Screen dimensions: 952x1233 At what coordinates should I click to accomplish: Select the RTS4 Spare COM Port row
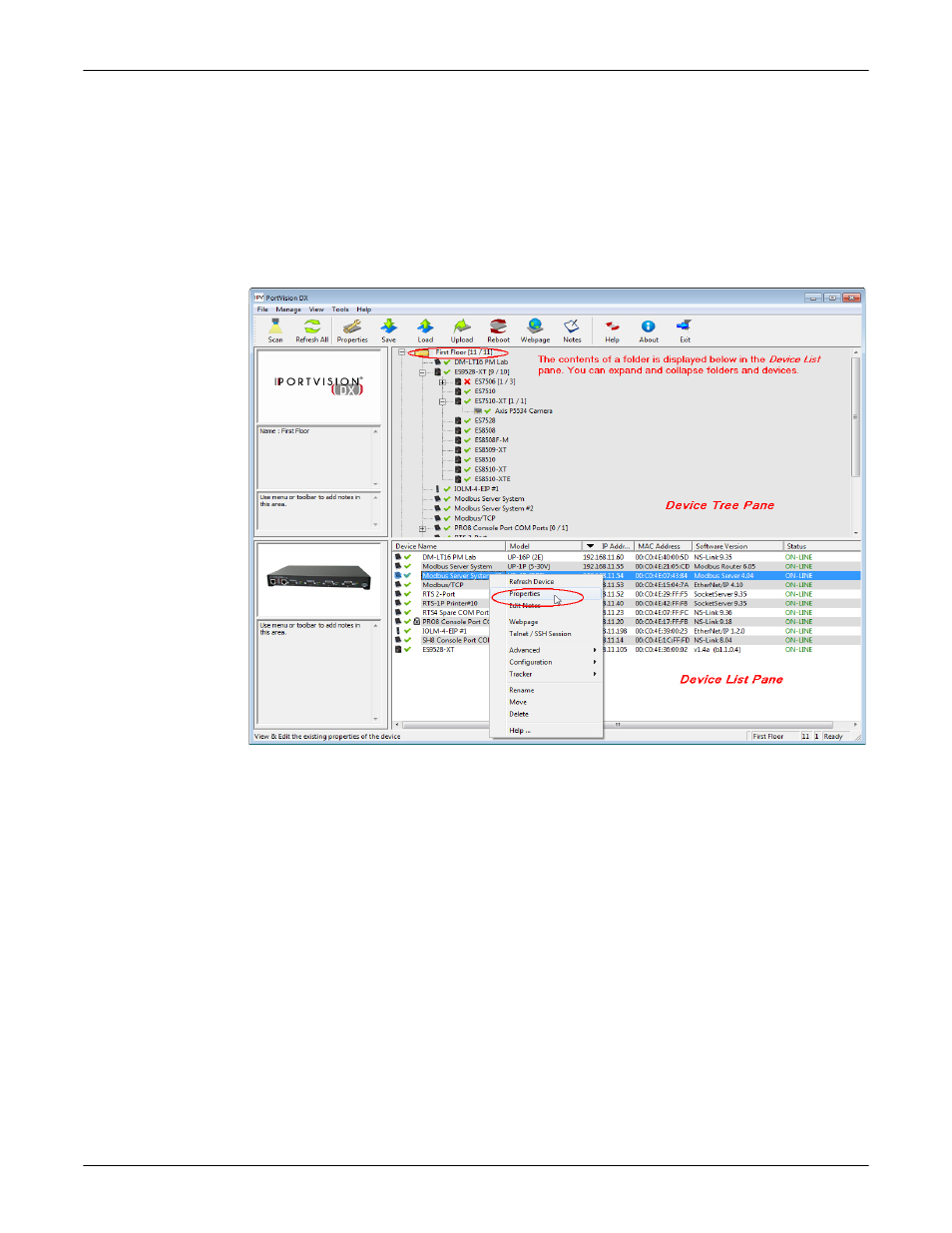coord(627,613)
